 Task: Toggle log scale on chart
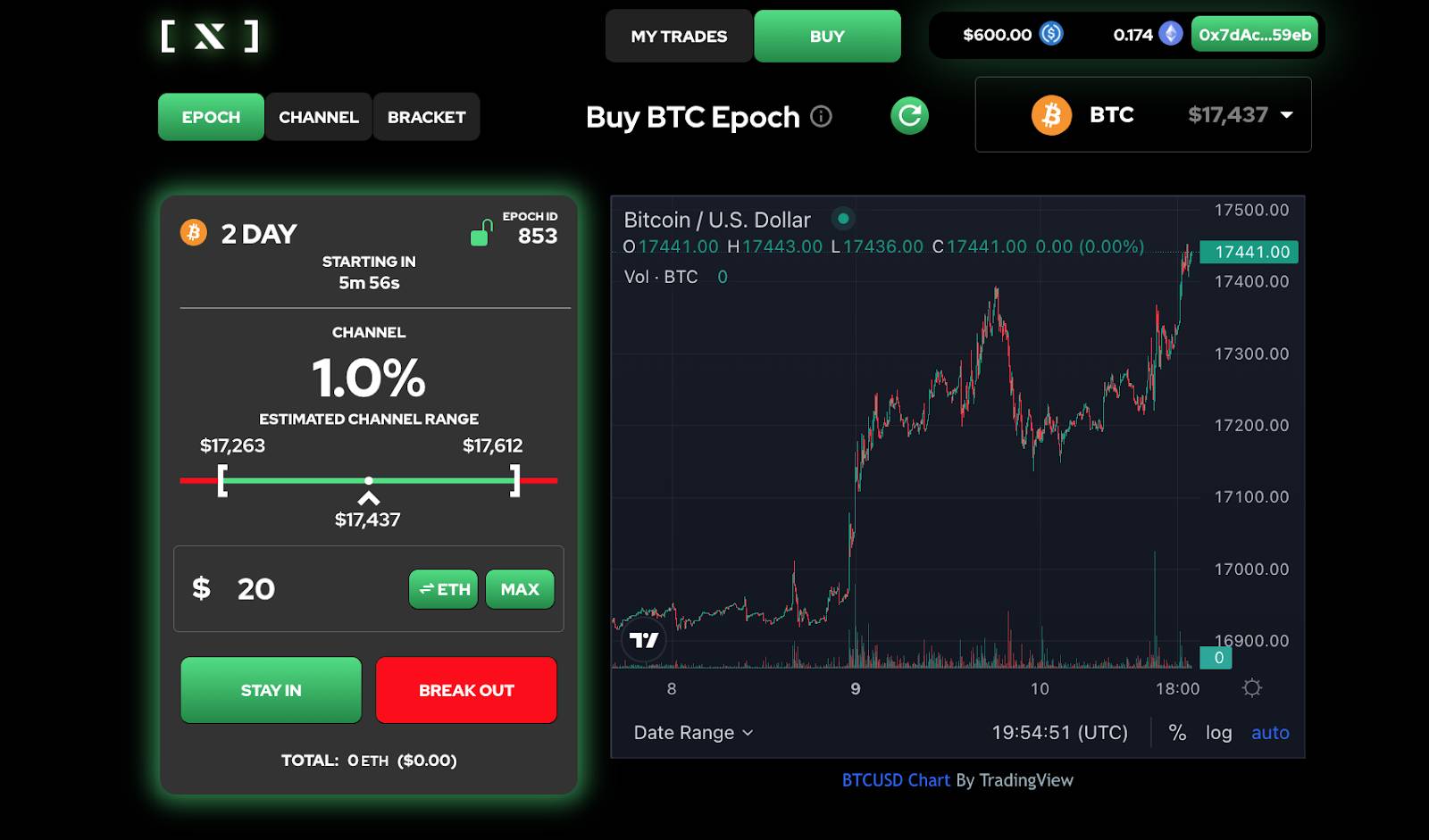pyautogui.click(x=1218, y=733)
